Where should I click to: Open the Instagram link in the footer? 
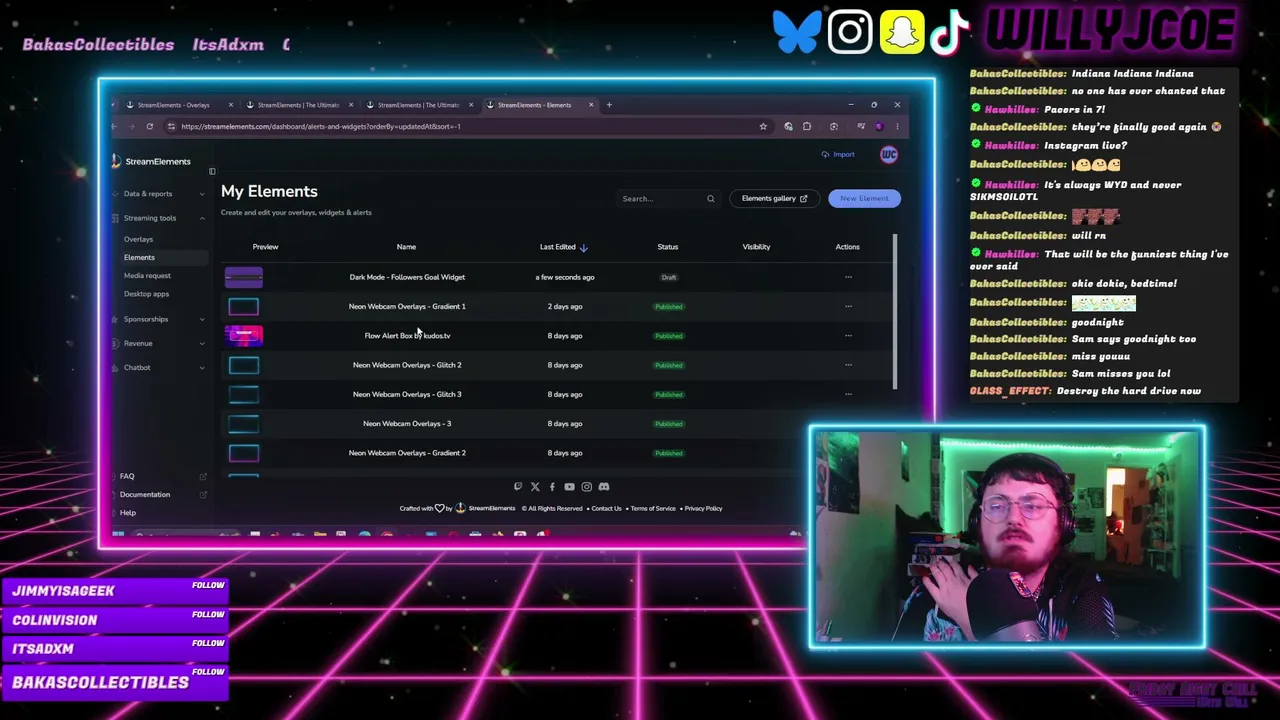pyautogui.click(x=587, y=487)
